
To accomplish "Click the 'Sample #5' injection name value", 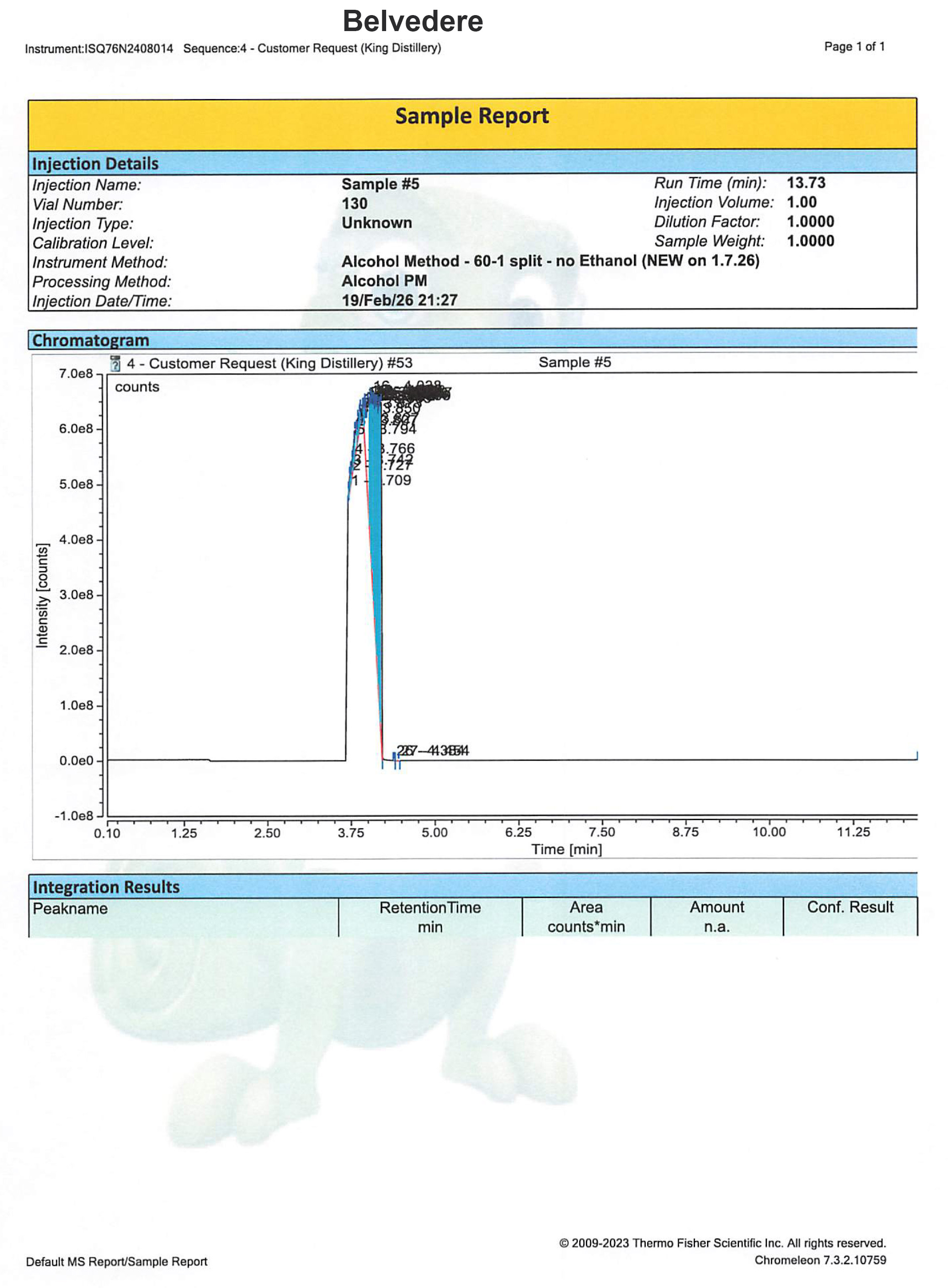I will click(380, 184).
